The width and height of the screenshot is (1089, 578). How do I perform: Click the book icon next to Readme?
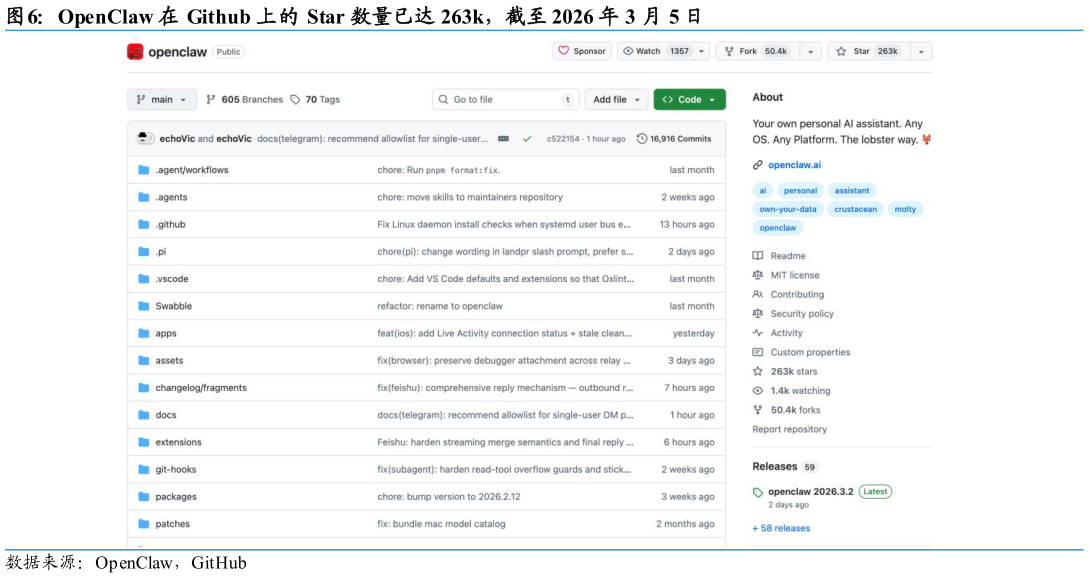click(x=759, y=255)
